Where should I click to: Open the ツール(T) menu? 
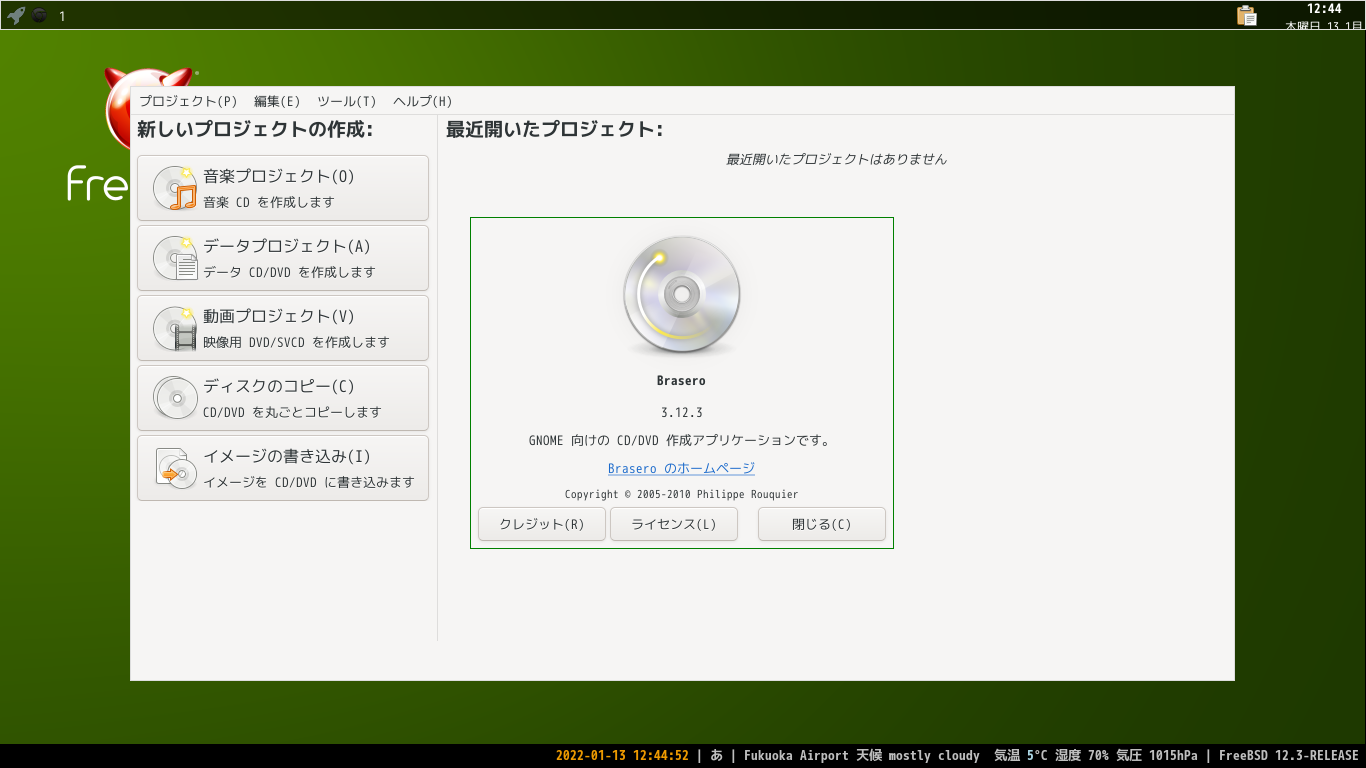tap(347, 101)
